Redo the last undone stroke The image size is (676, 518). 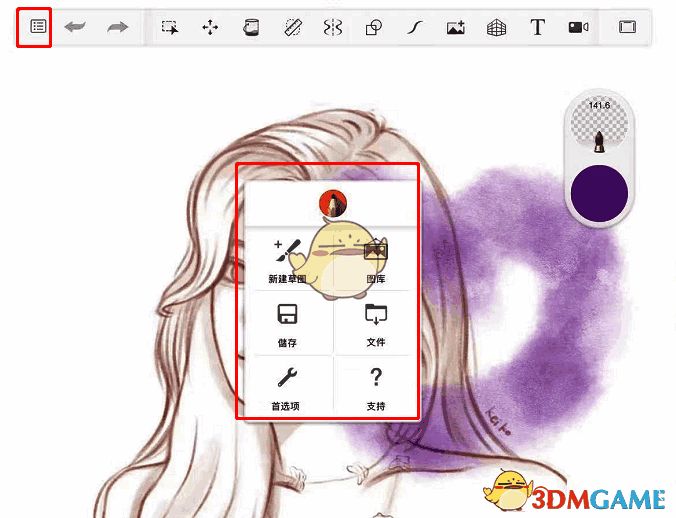[x=118, y=27]
